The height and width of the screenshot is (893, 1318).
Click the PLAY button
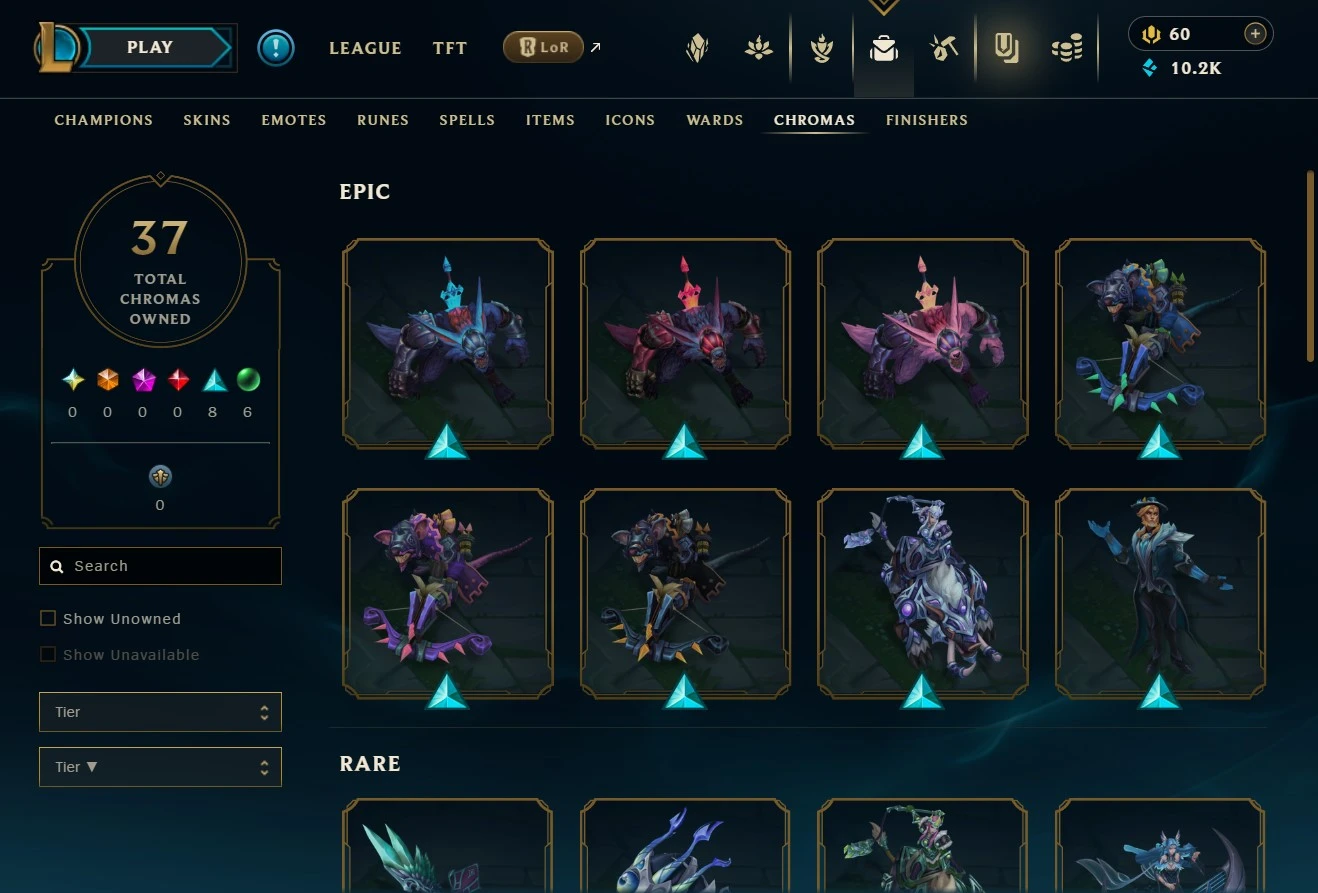click(x=150, y=47)
